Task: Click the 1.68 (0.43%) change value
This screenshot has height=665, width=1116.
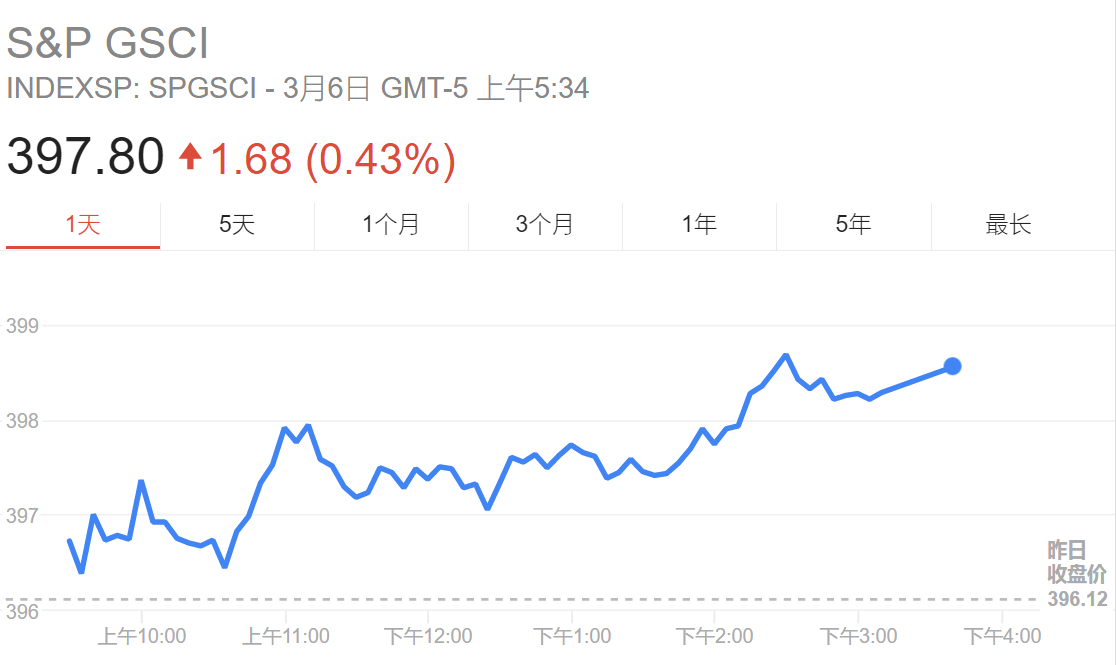Action: (x=332, y=158)
